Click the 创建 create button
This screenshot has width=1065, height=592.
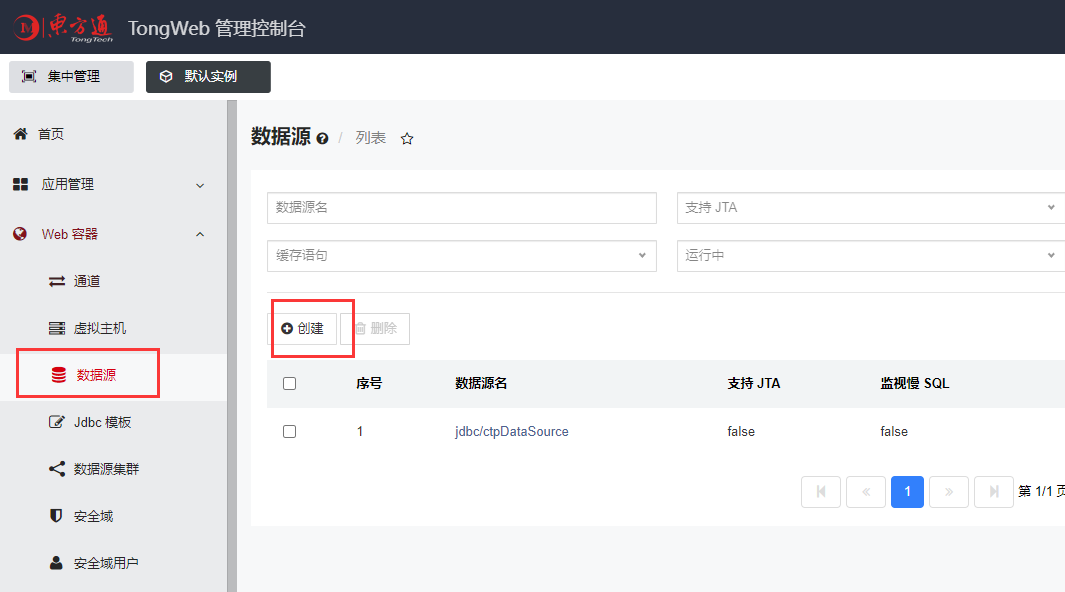pos(303,328)
